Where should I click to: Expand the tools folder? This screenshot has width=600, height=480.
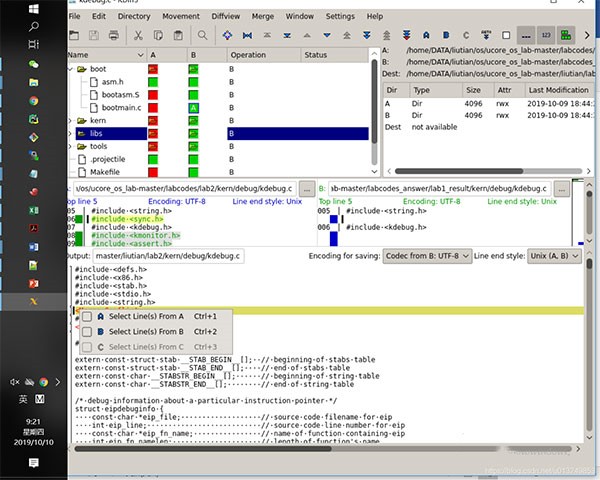coord(70,147)
